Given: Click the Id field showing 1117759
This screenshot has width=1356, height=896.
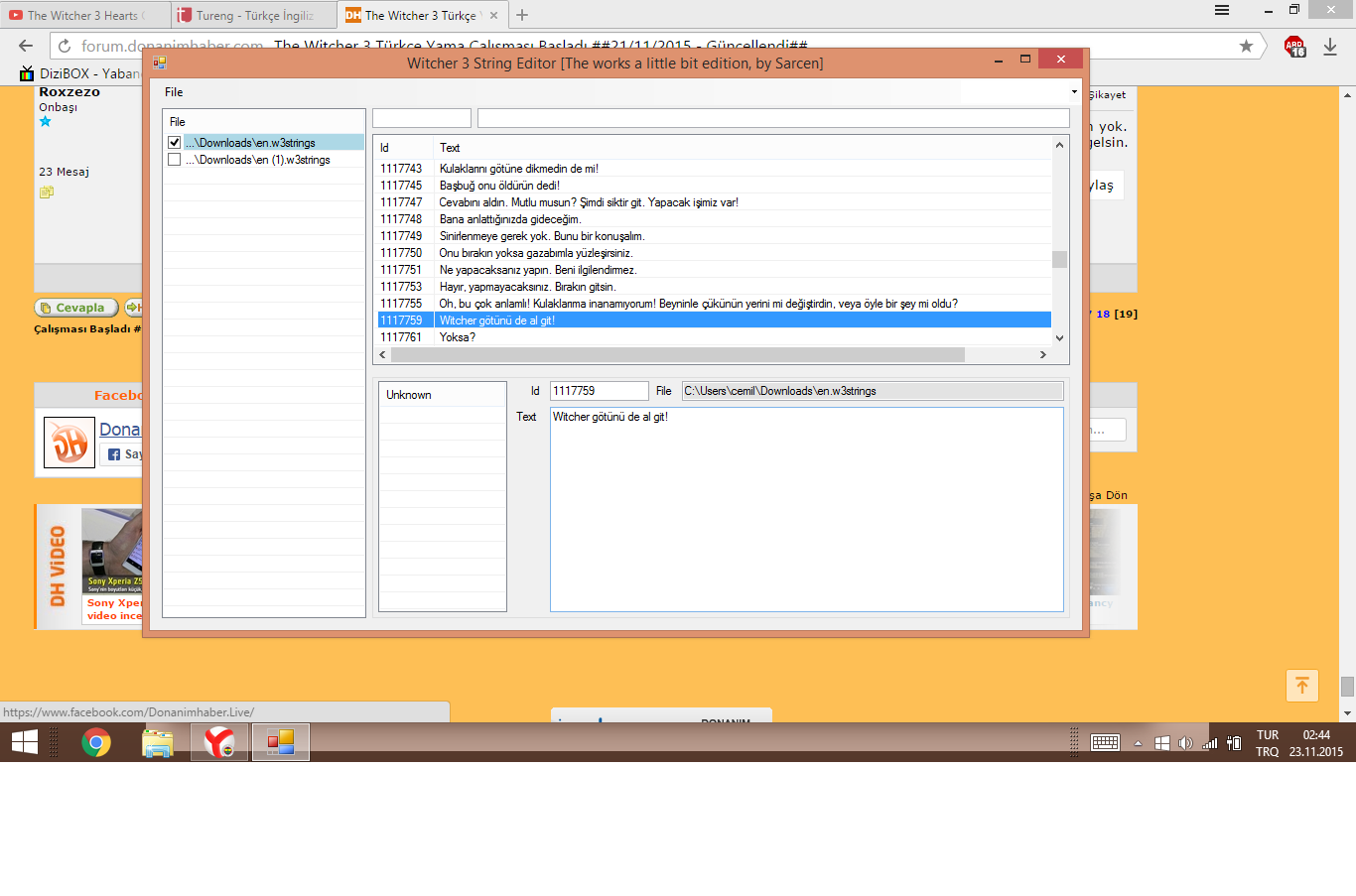Looking at the screenshot, I should coord(599,391).
